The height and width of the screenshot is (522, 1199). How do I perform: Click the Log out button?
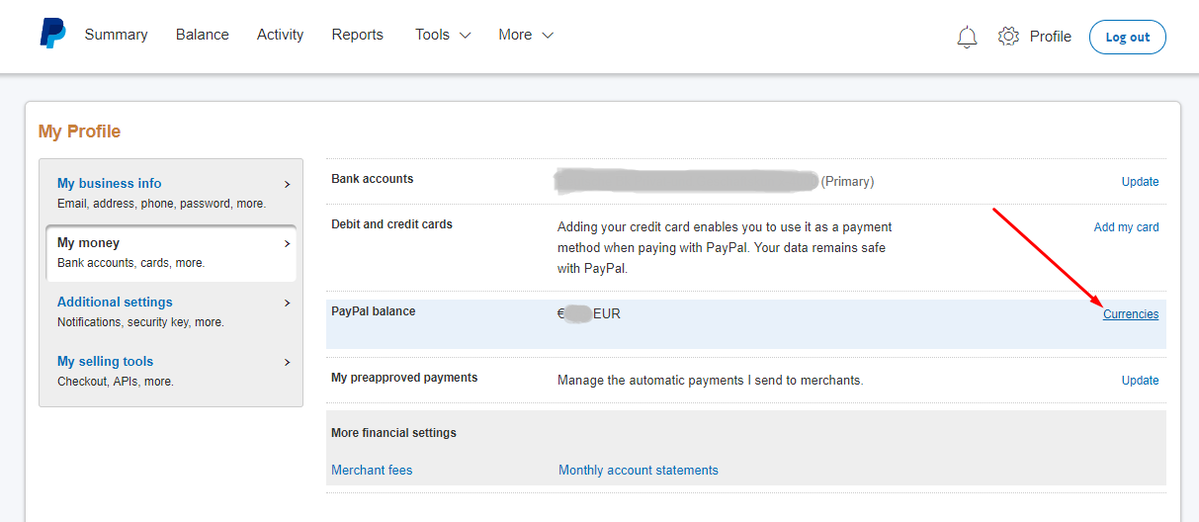point(1127,37)
